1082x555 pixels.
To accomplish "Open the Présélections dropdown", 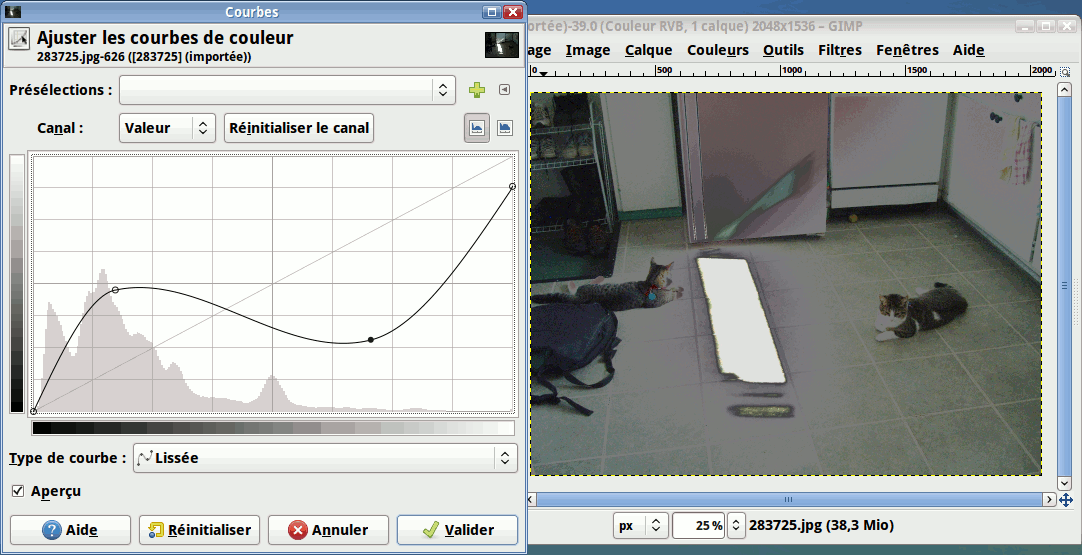I will [x=287, y=90].
